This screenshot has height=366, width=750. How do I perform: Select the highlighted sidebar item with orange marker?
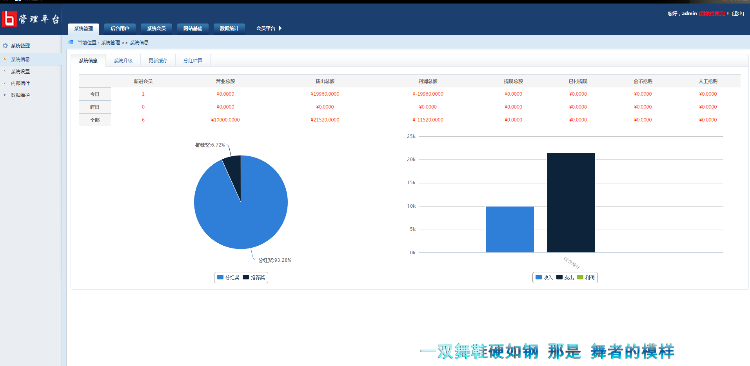pos(31,59)
